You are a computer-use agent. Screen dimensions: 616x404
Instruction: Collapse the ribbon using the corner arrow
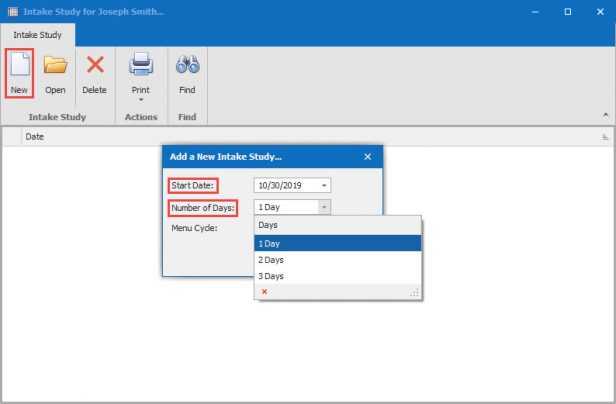(605, 114)
